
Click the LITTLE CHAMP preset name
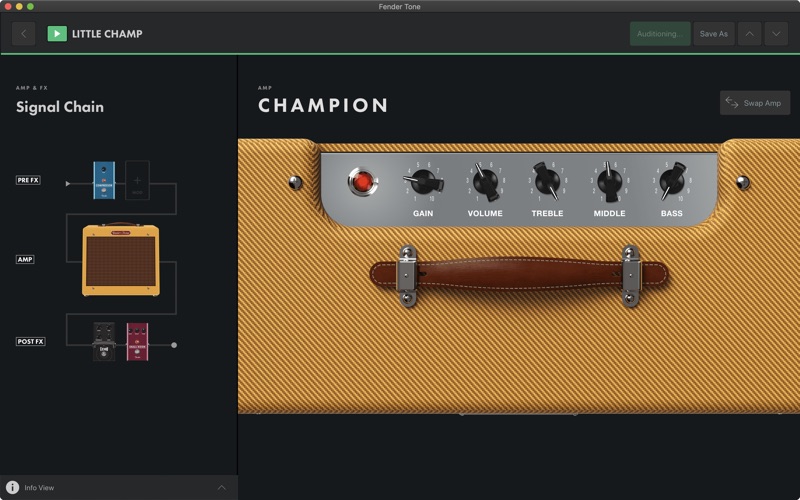(107, 34)
